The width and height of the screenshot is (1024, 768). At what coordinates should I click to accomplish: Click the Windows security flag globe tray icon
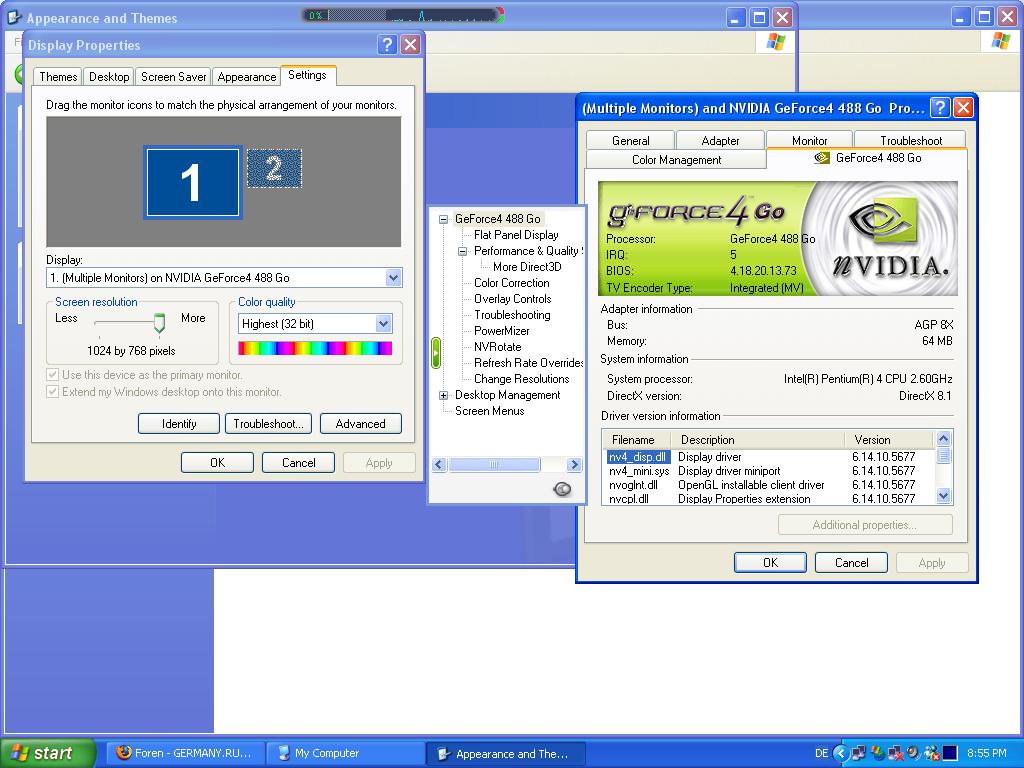coord(878,753)
